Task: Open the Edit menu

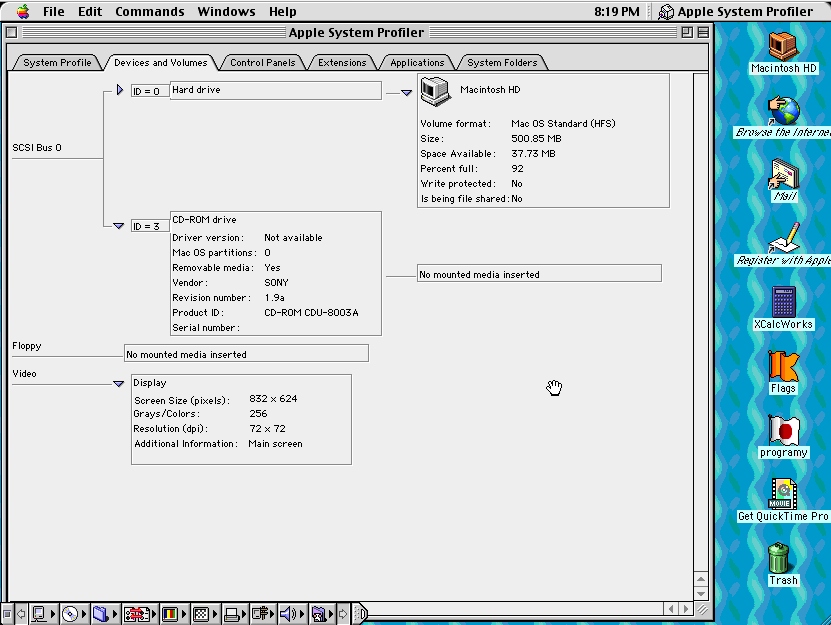Action: coord(90,12)
